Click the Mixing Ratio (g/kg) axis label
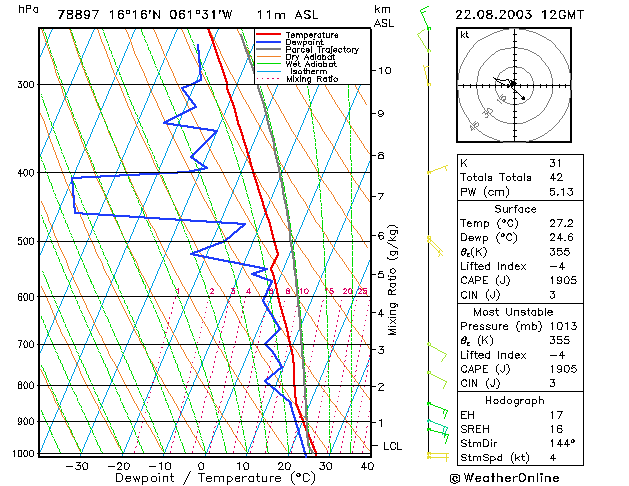 [392, 280]
